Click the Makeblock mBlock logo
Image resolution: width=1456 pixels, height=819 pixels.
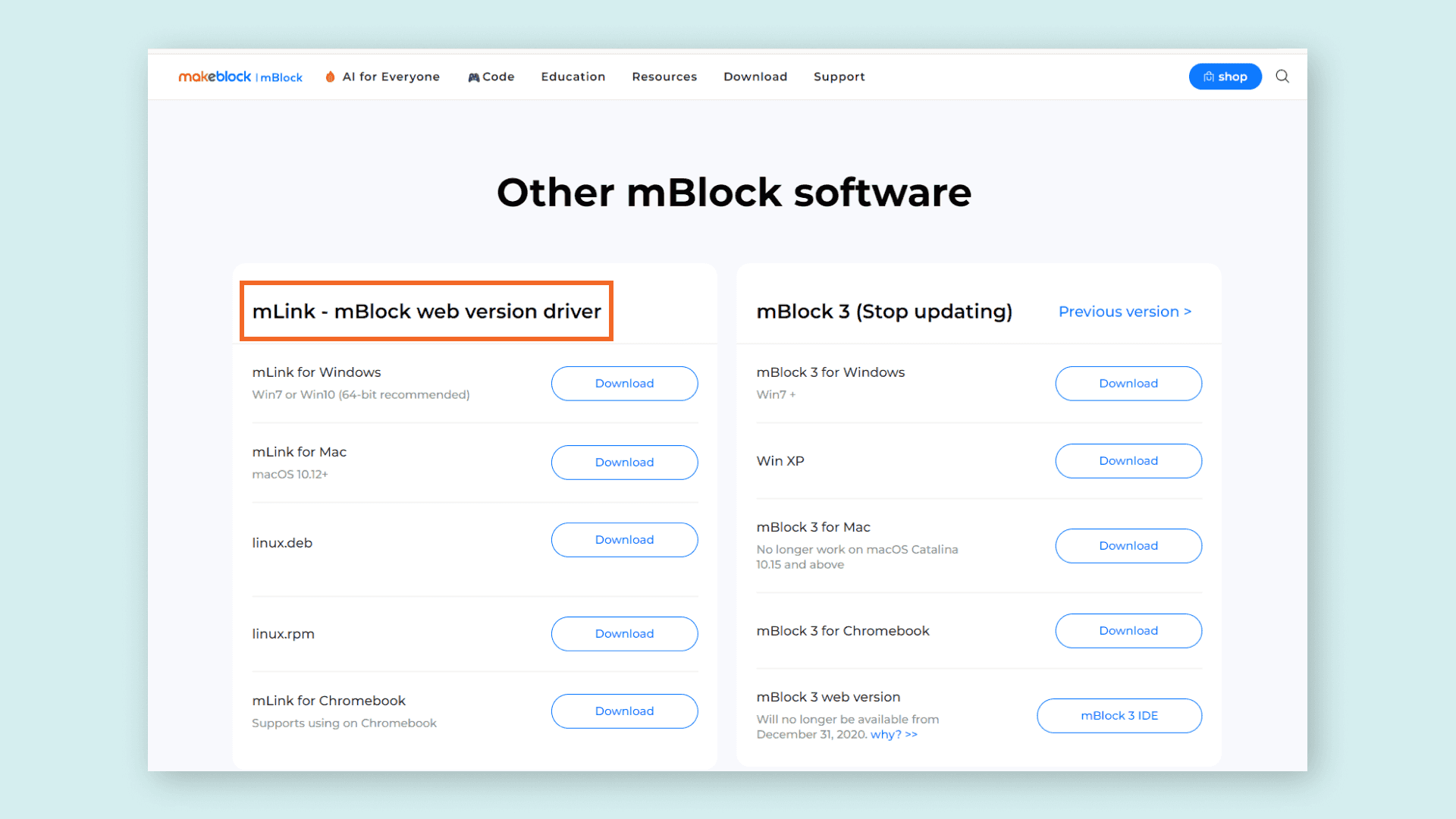pos(240,77)
